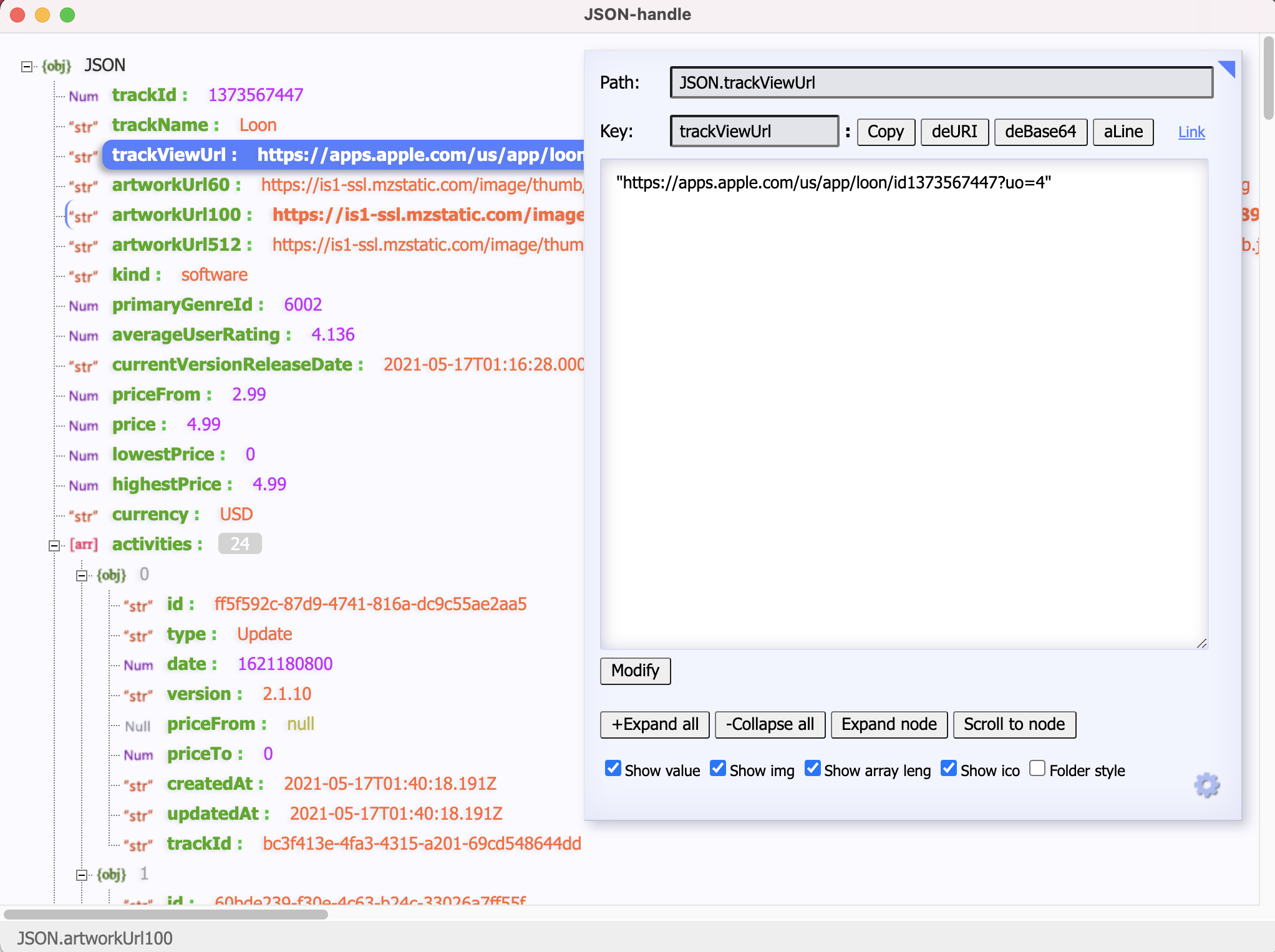Click the Modify button

636,671
